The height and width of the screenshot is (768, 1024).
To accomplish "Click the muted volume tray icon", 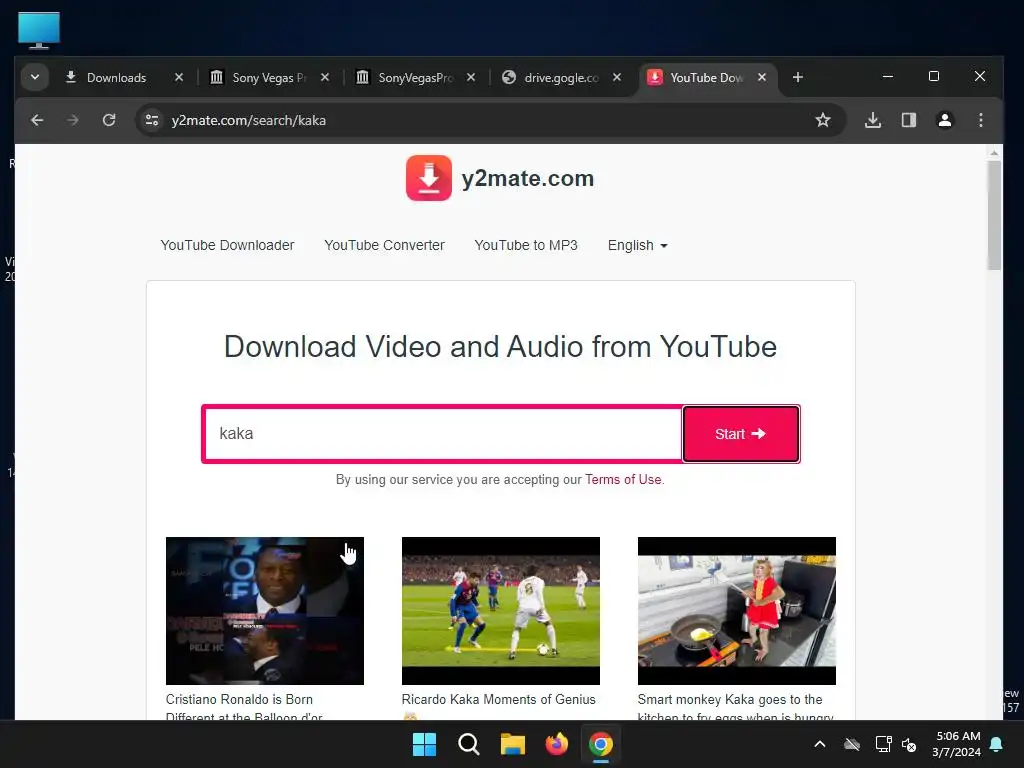I will 908,744.
